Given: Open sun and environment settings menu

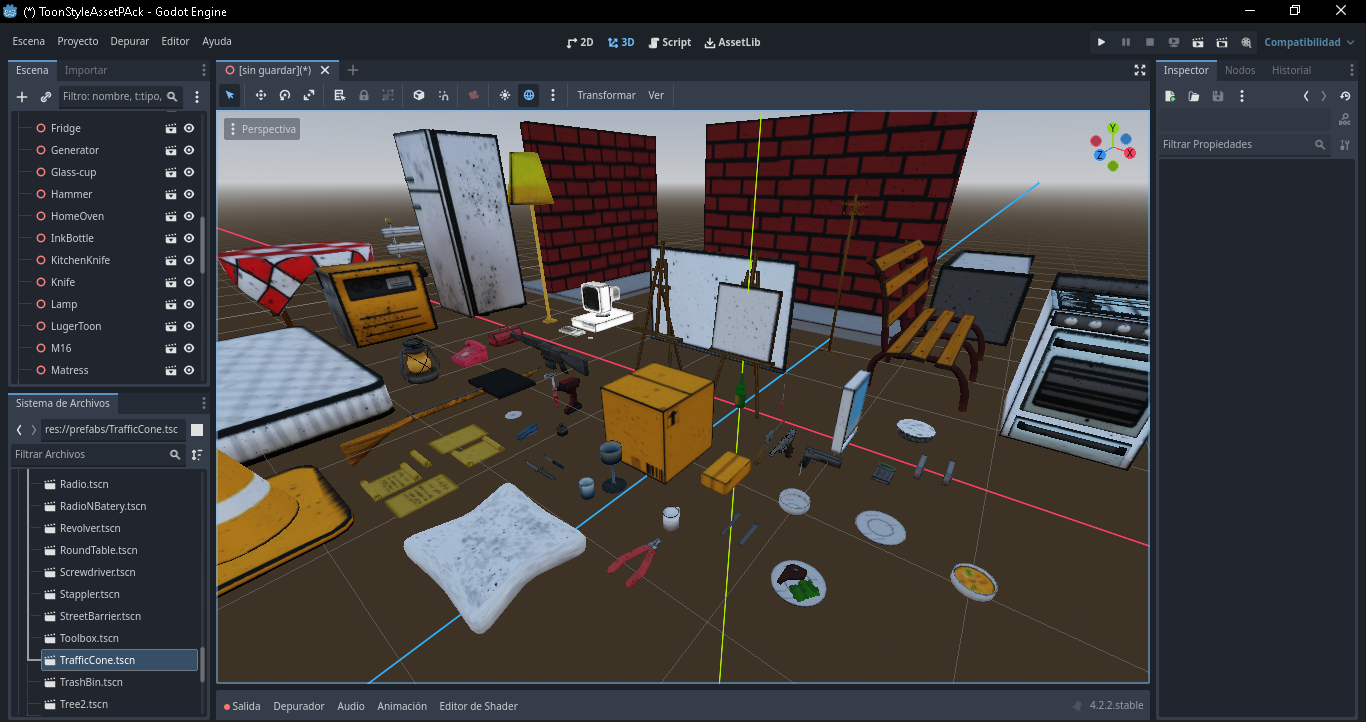Looking at the screenshot, I should click(x=553, y=95).
